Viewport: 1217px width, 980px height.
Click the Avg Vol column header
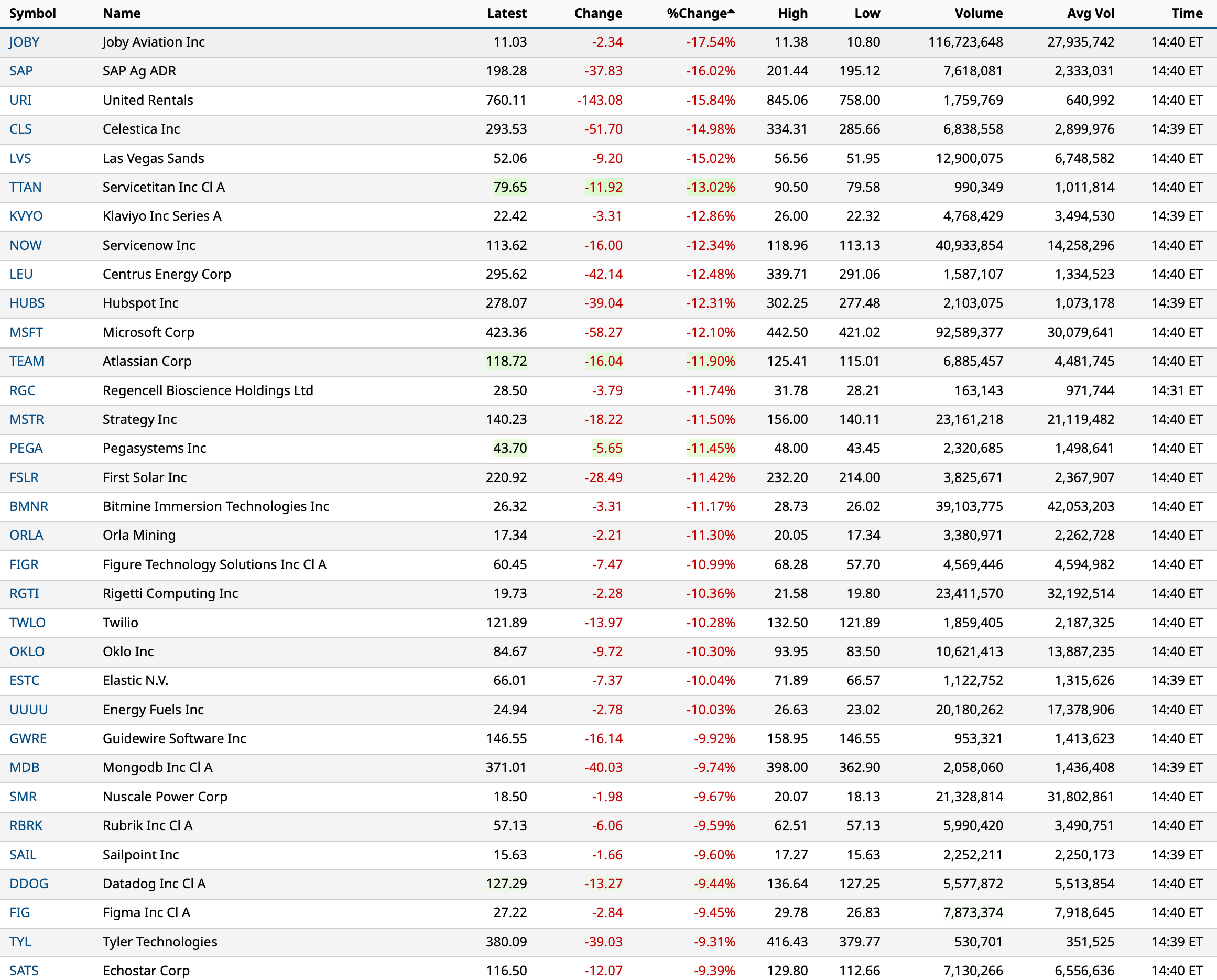[1090, 14]
